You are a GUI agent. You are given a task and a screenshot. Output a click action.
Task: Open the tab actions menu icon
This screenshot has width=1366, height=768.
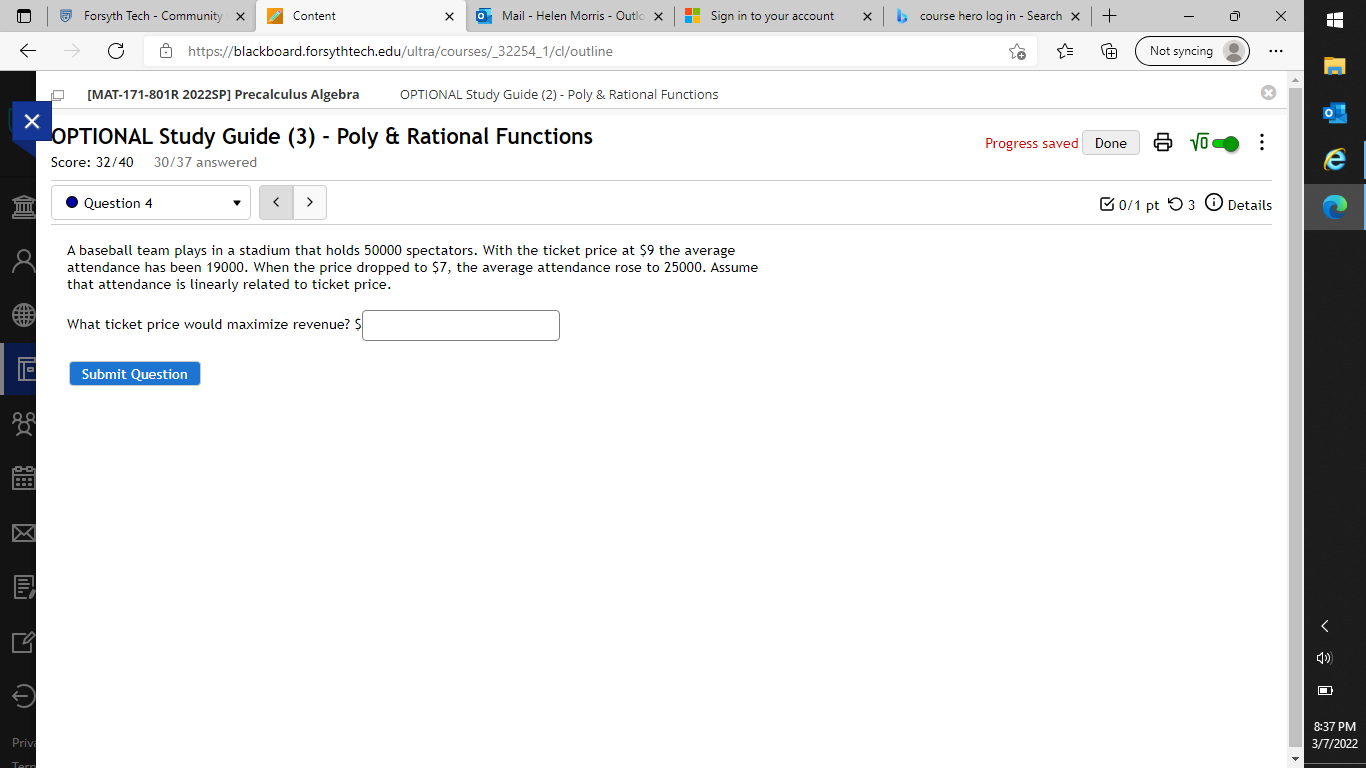click(24, 16)
